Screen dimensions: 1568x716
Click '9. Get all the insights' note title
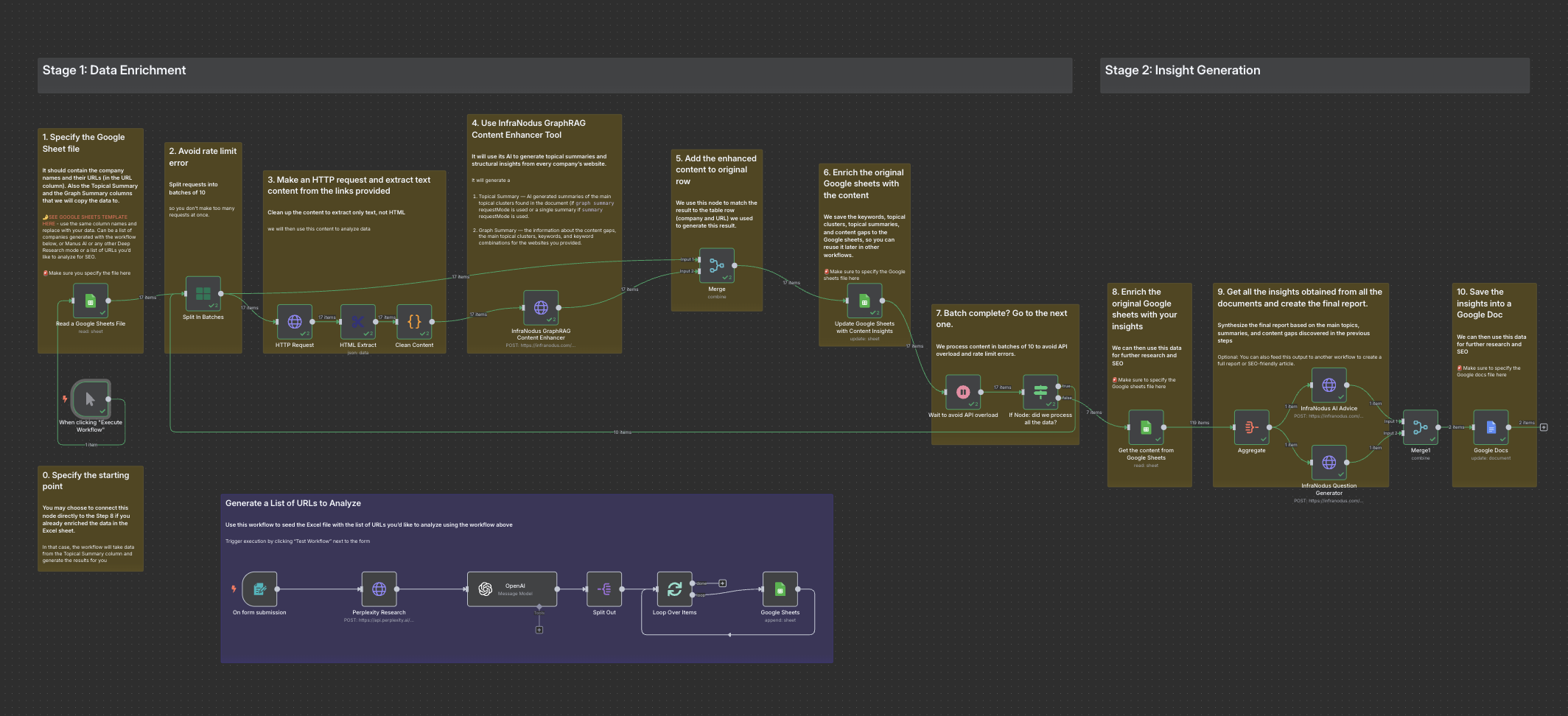[x=1300, y=298]
